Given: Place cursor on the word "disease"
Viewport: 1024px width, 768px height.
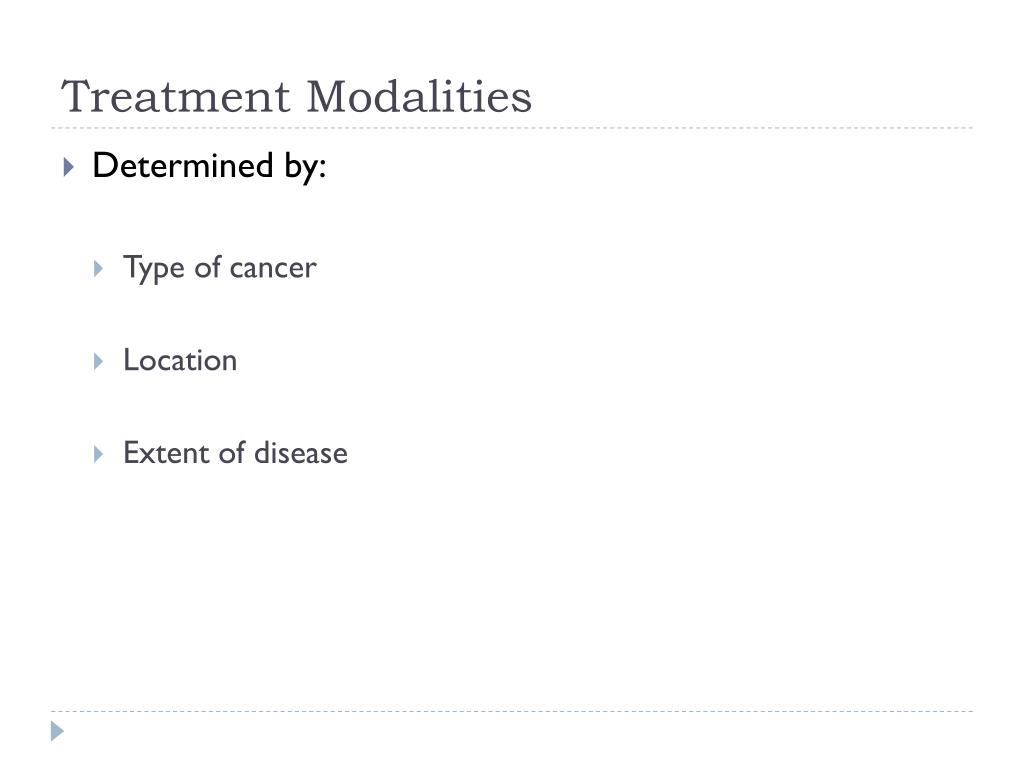Looking at the screenshot, I should (x=301, y=453).
